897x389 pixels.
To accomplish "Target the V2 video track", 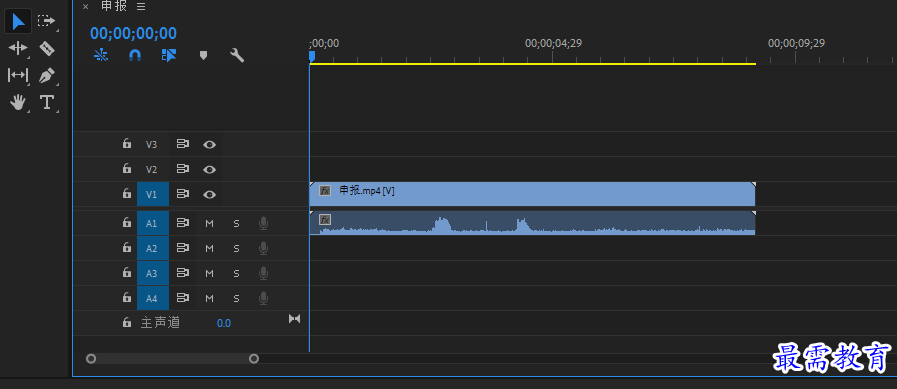I will click(x=151, y=169).
